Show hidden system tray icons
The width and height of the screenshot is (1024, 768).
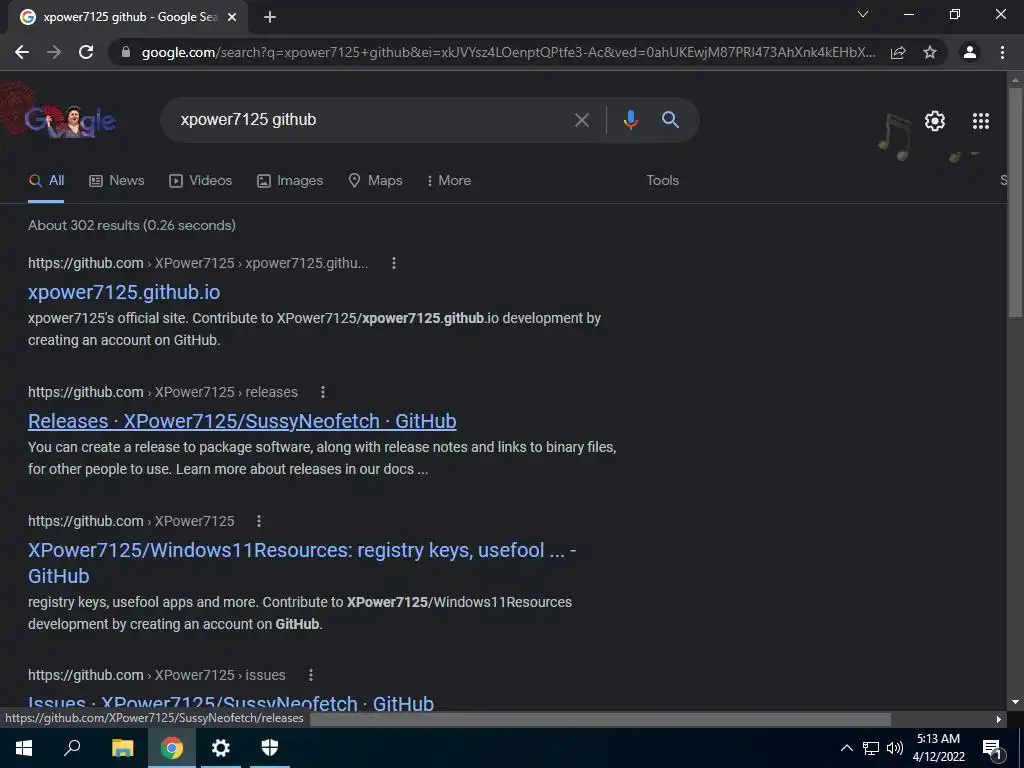pos(846,748)
